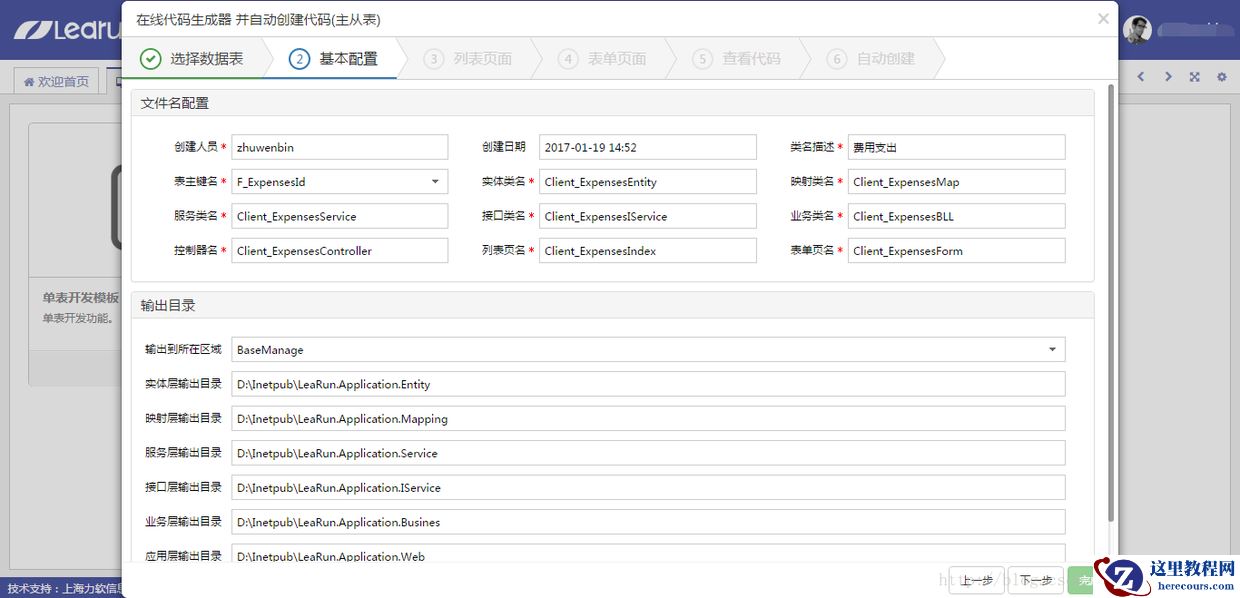Screen dimensions: 1240x598
Task: Click the 服务类名 field Client_ExpensesService
Action: click(x=340, y=216)
